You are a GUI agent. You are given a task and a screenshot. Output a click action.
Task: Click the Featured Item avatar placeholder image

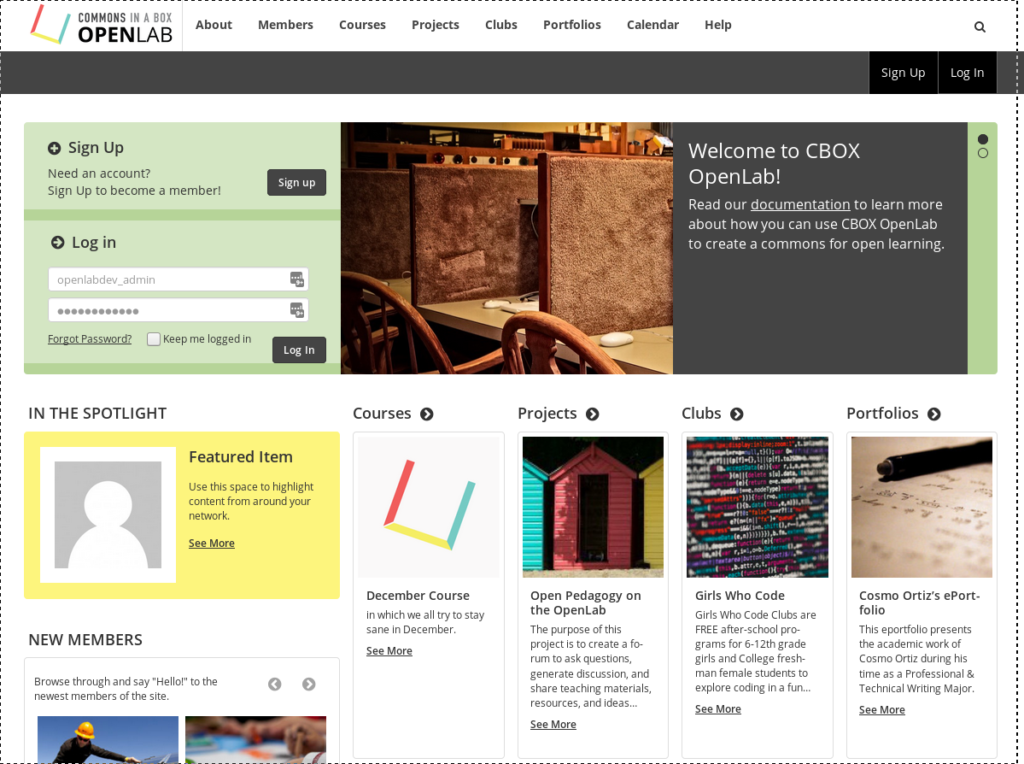click(x=108, y=515)
